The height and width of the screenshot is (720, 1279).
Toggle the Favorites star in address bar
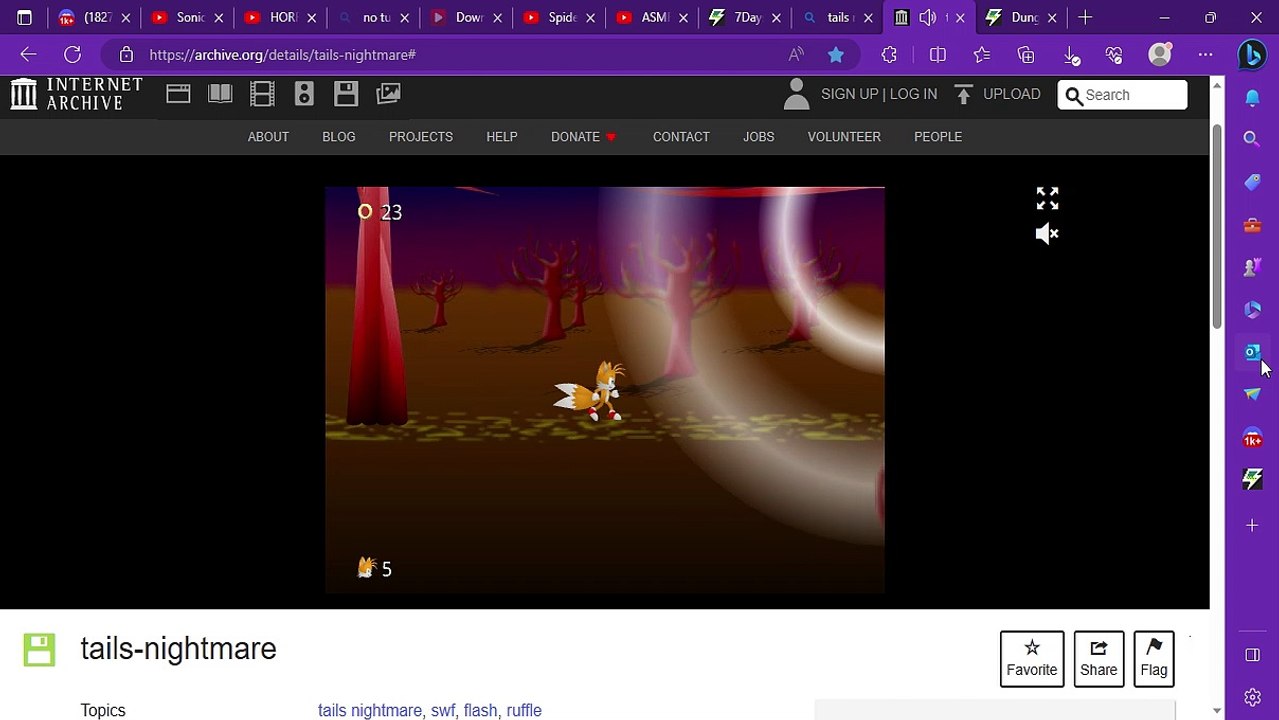[x=836, y=55]
